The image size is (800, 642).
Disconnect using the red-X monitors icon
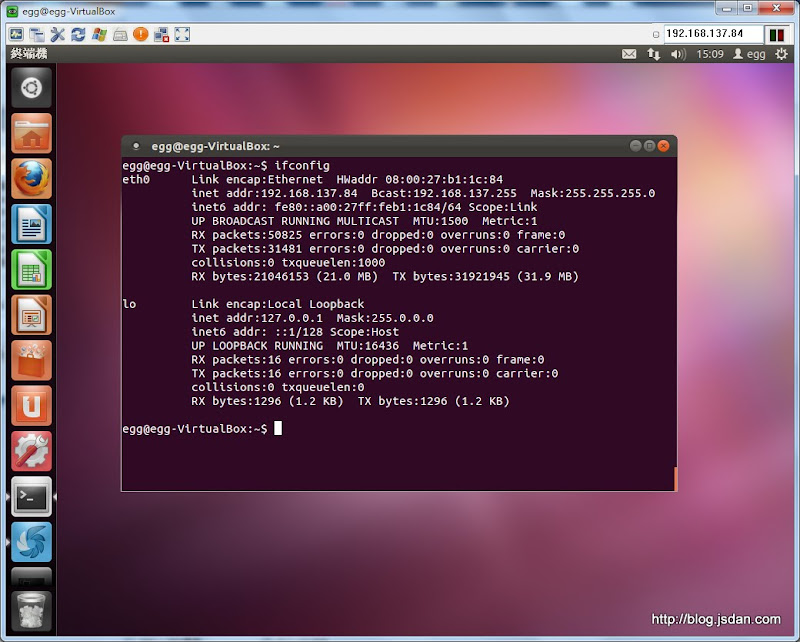tap(161, 34)
